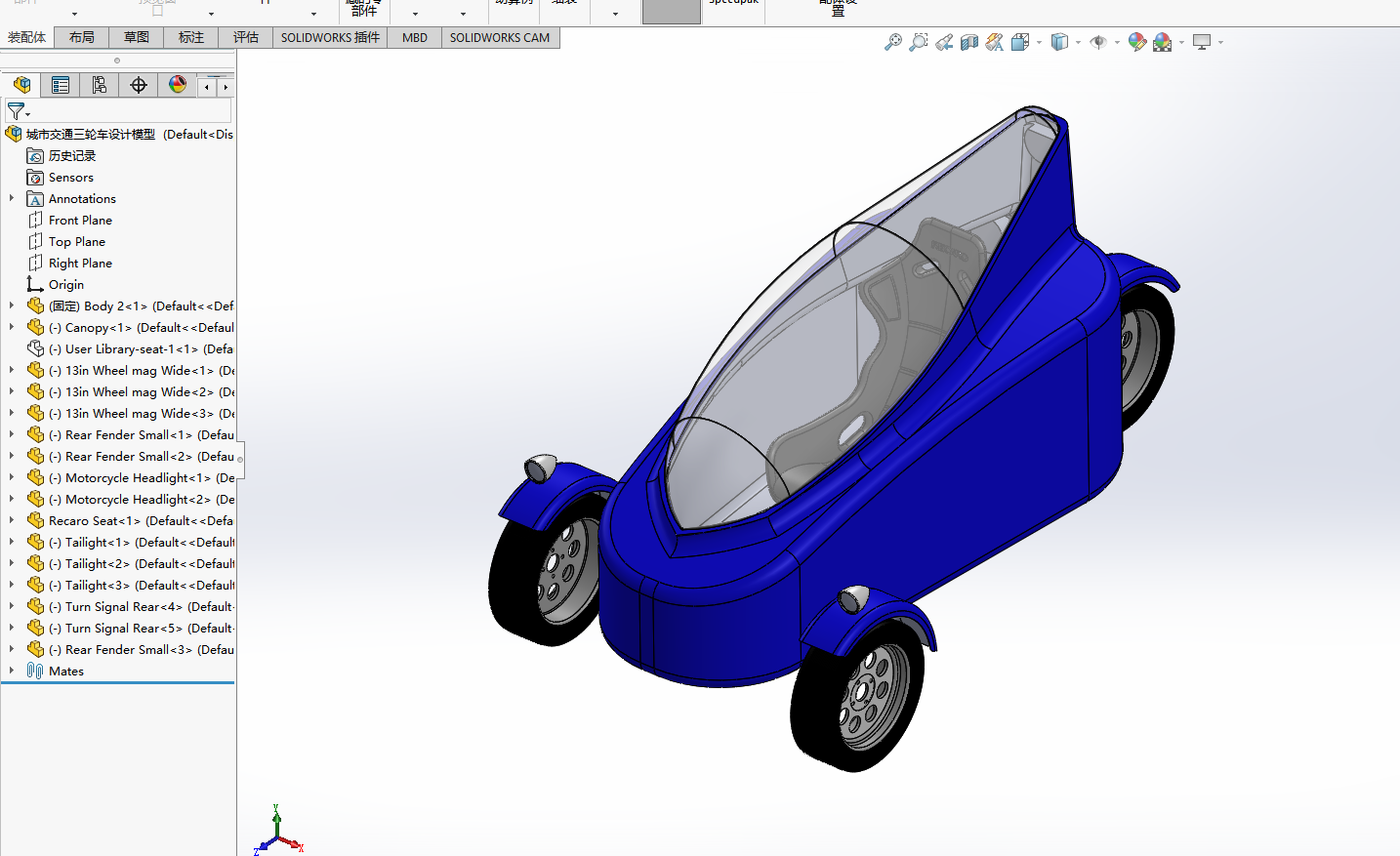Click the Display Style icon
The image size is (1400, 856).
point(1059,42)
